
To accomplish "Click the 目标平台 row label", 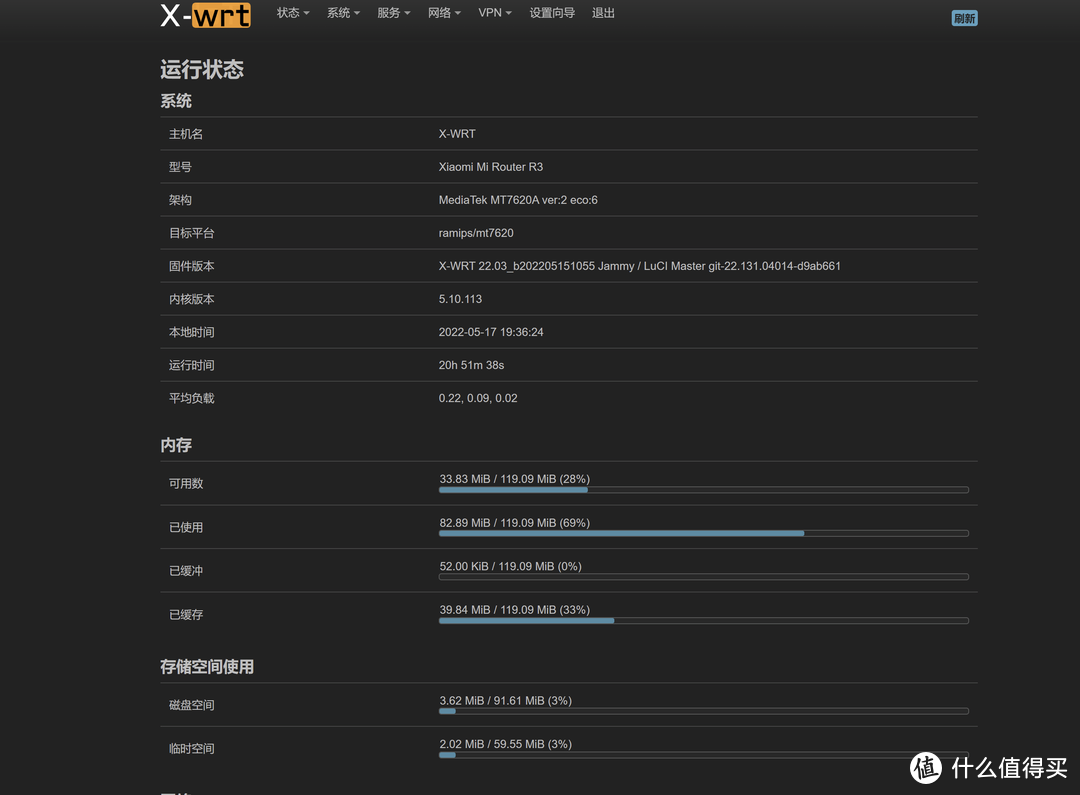I will (x=191, y=233).
